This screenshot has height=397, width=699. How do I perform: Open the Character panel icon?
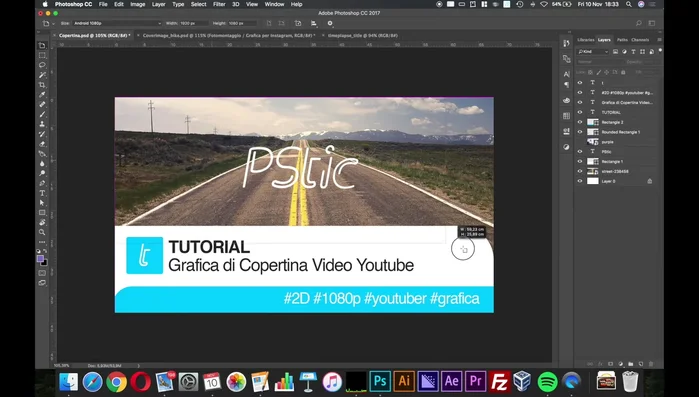(x=566, y=74)
